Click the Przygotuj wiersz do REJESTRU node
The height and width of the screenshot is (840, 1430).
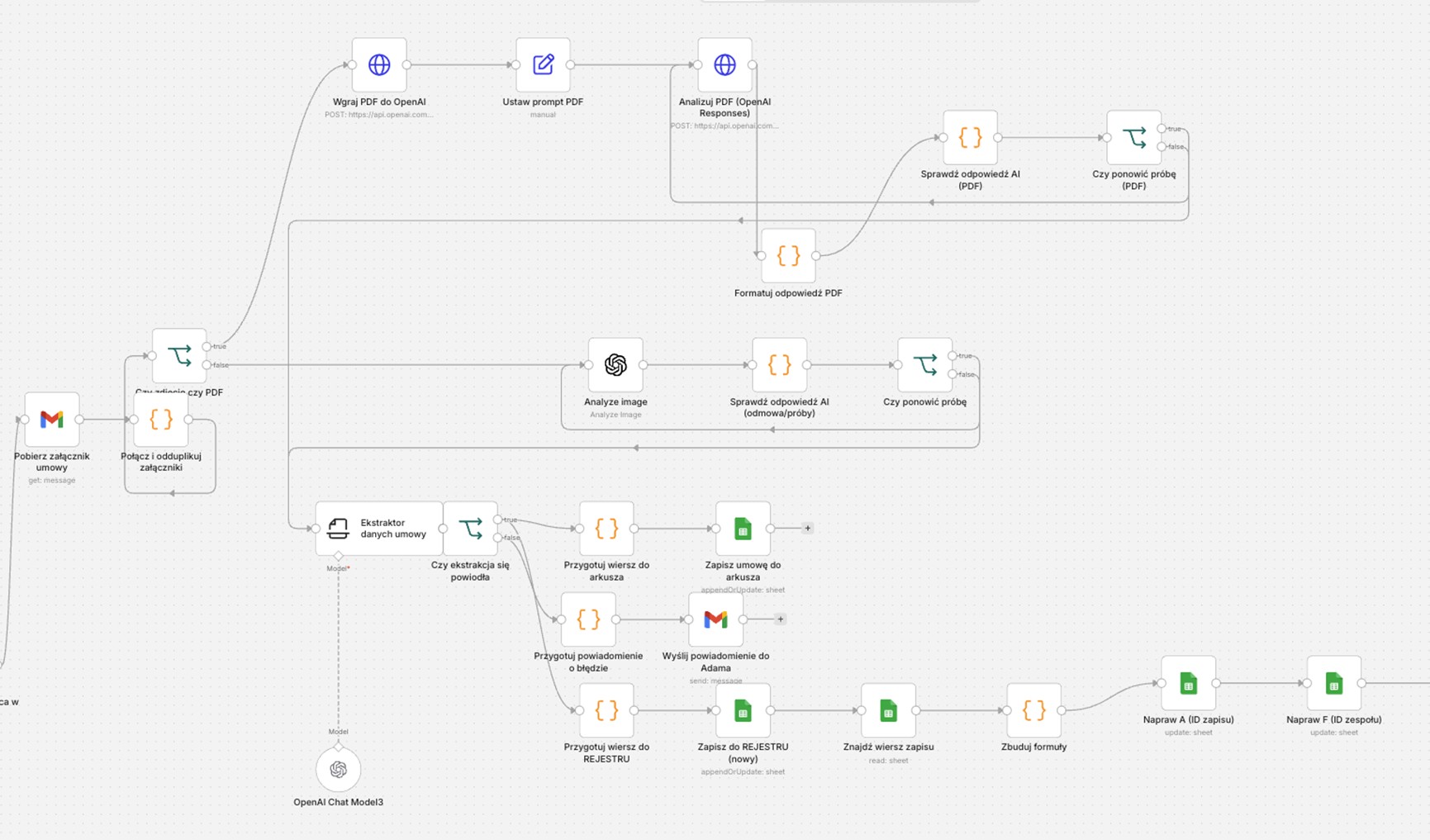coord(606,710)
